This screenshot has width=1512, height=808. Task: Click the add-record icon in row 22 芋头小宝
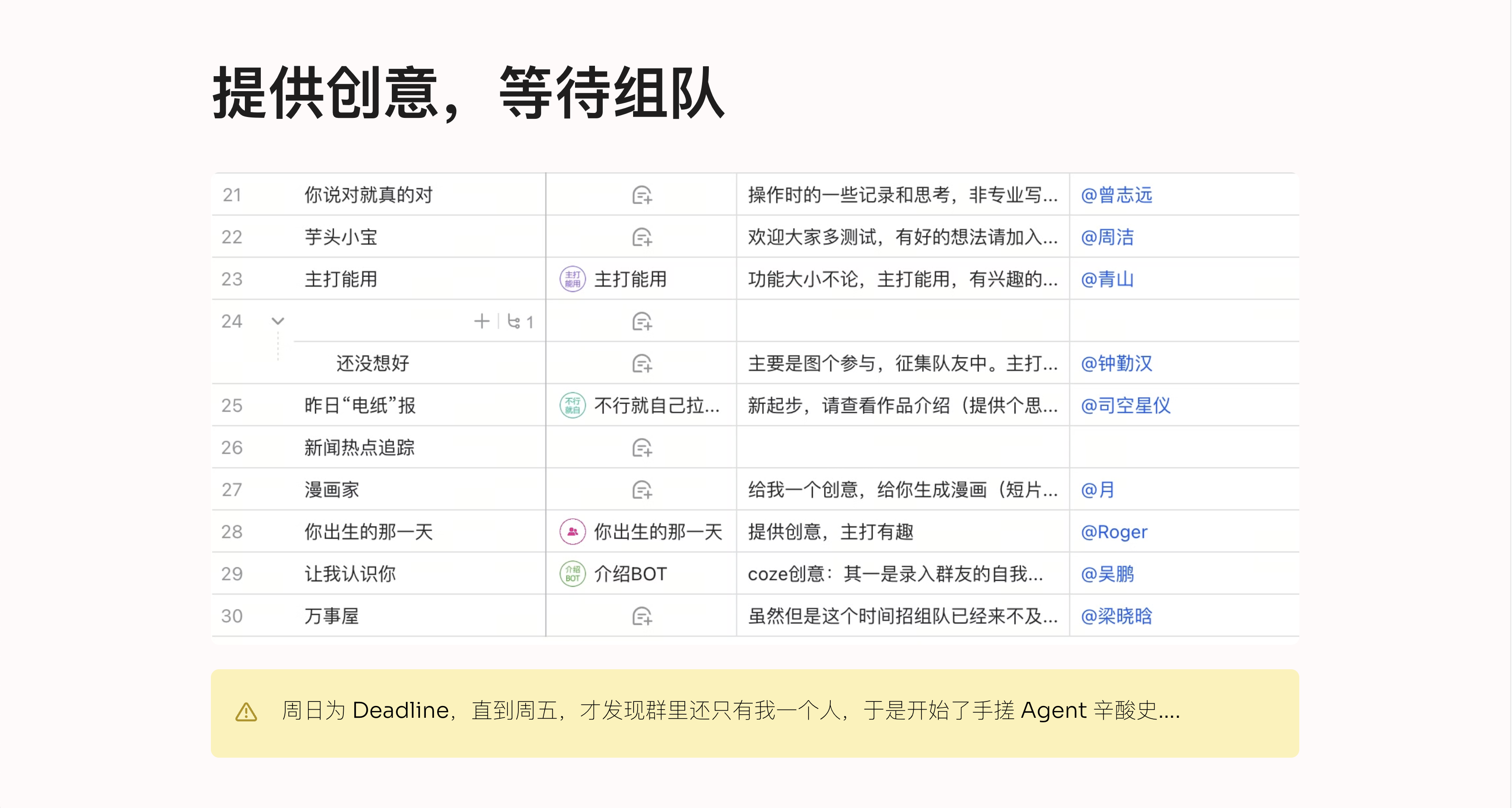[x=642, y=237]
